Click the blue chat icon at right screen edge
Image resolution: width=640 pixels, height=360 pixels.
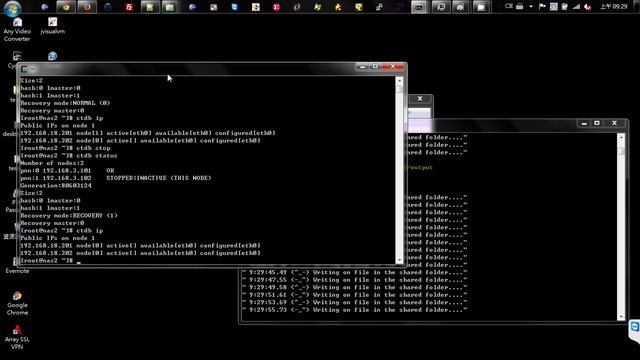point(635,327)
